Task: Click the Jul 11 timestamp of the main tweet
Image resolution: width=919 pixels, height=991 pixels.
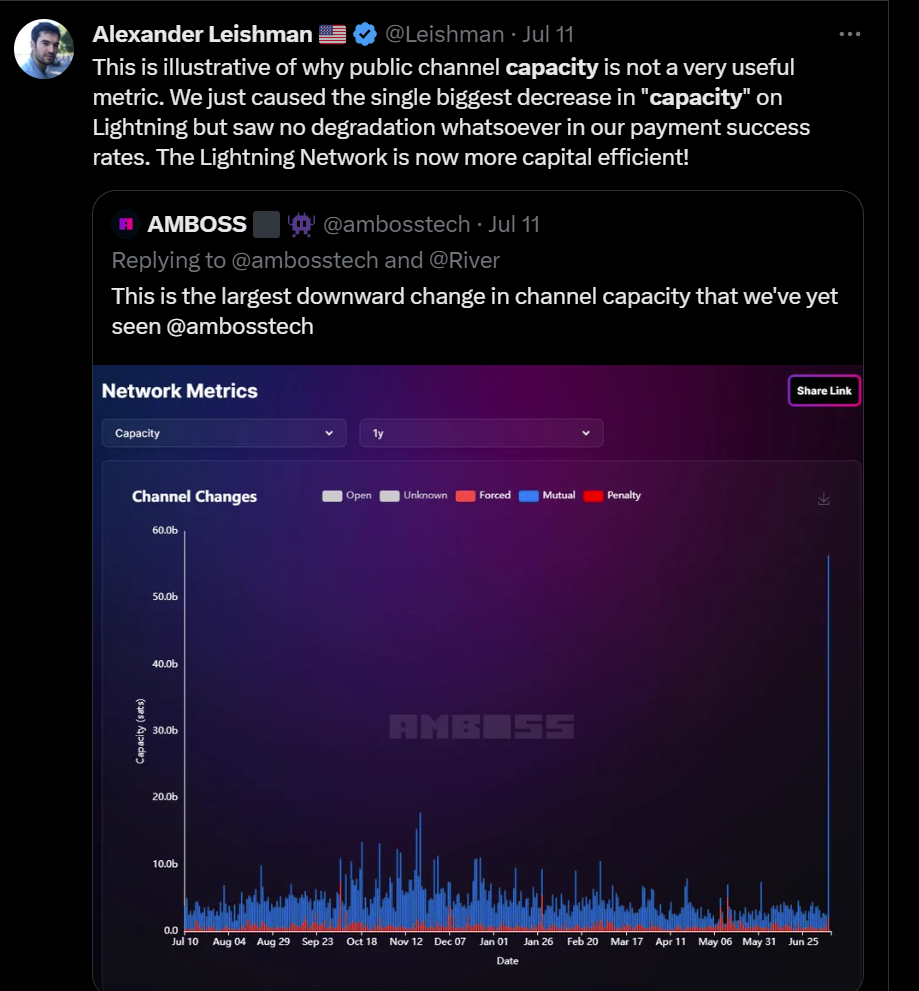Action: click(549, 34)
